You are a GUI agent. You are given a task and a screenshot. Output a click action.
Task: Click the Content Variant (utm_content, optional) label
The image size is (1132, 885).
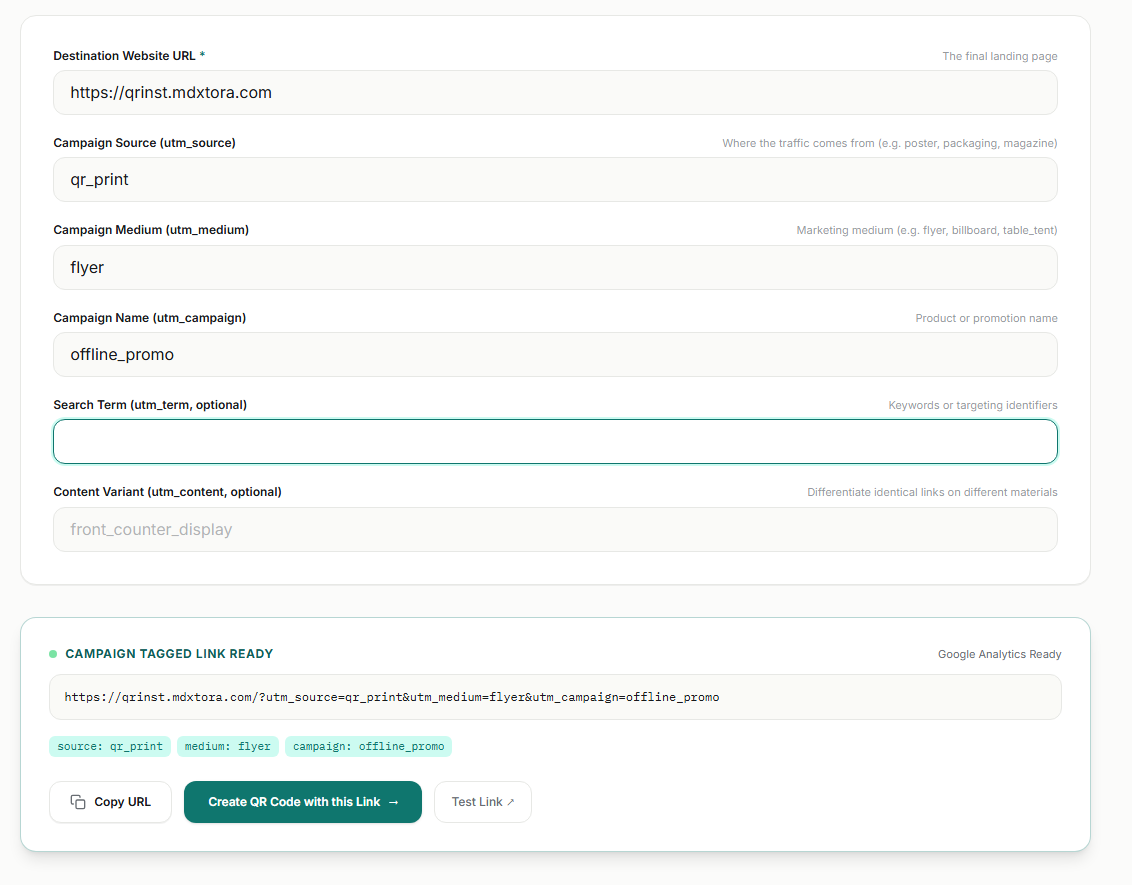point(167,492)
